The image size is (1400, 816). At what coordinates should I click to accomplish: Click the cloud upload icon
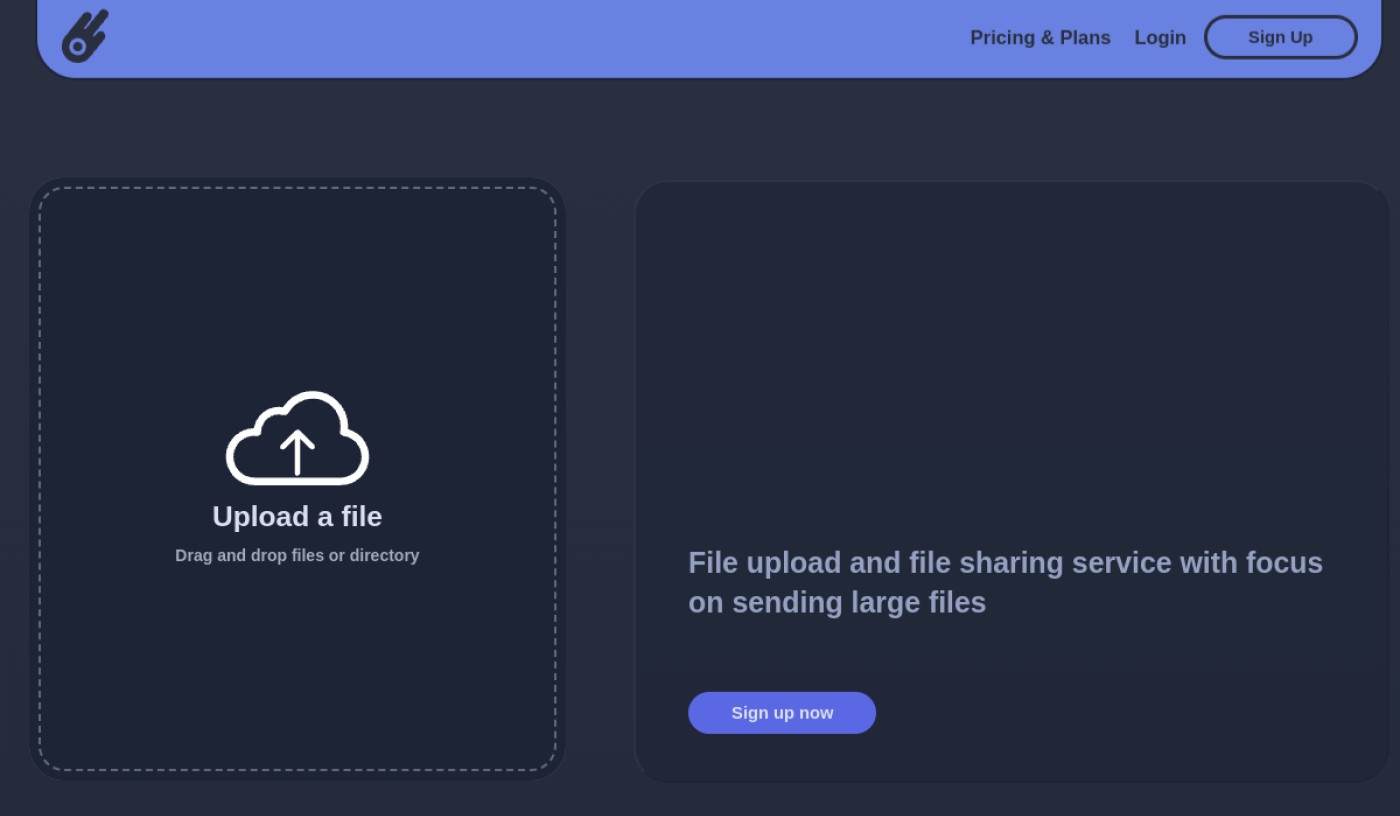click(x=297, y=438)
